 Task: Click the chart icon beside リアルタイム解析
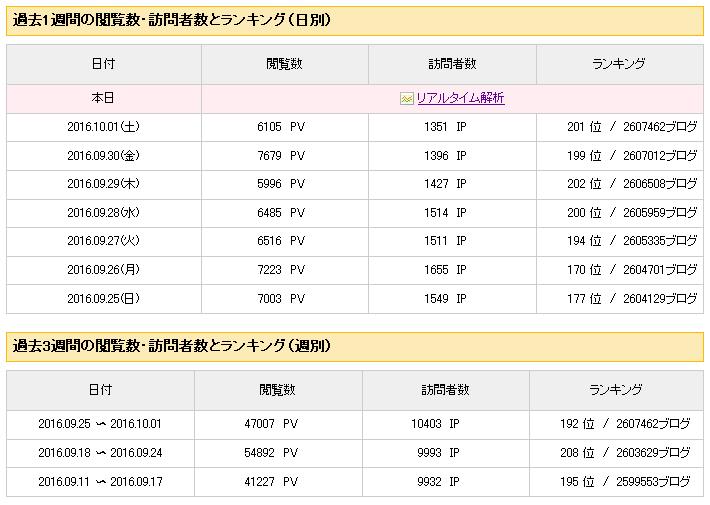(x=407, y=98)
